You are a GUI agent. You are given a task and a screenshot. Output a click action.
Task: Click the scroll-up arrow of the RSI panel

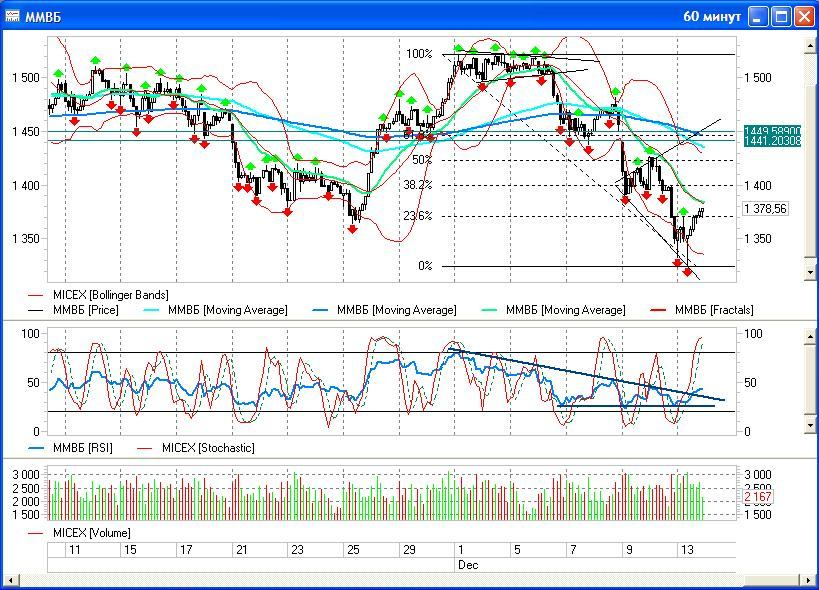(x=810, y=337)
